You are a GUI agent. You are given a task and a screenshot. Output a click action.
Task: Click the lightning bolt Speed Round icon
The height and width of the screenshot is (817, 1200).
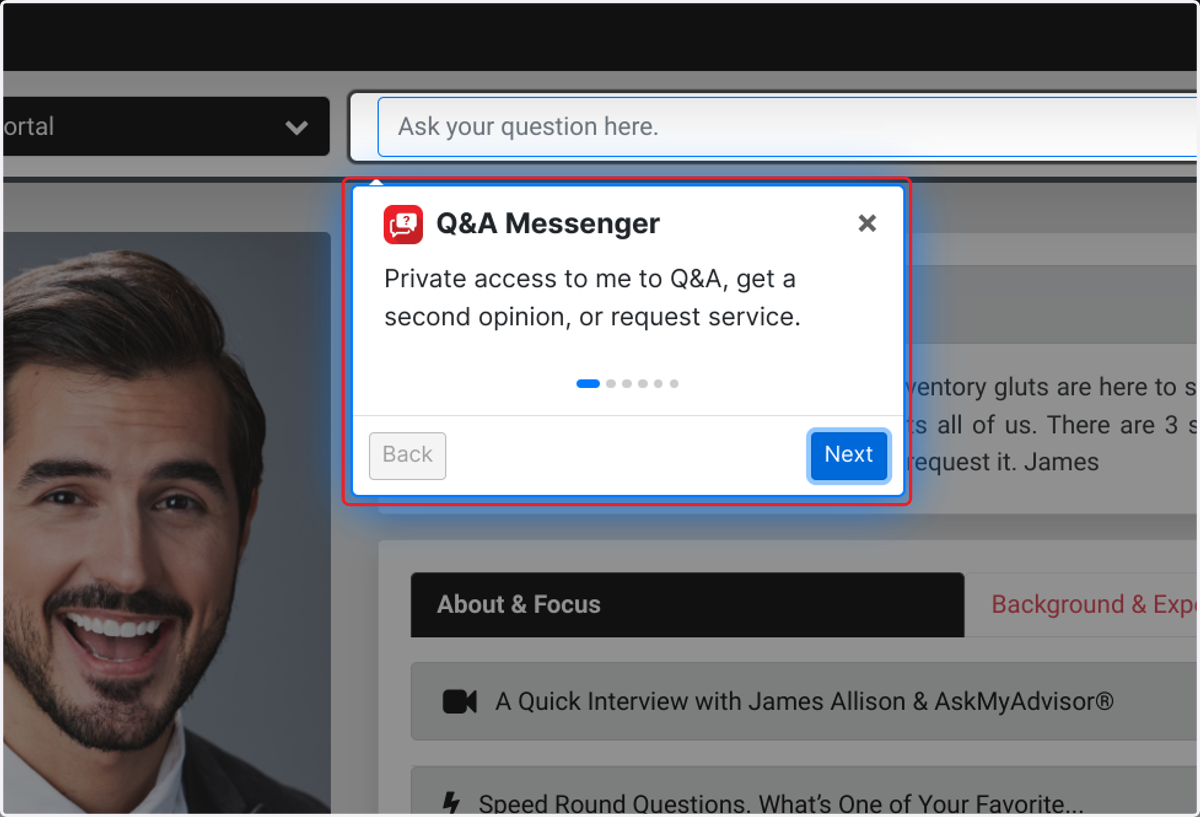click(x=451, y=804)
